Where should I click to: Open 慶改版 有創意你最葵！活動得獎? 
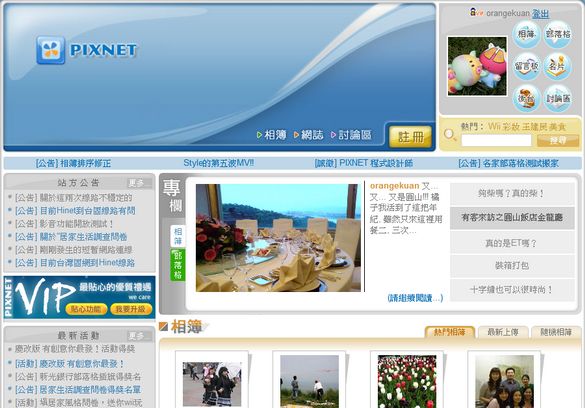[x=75, y=349]
